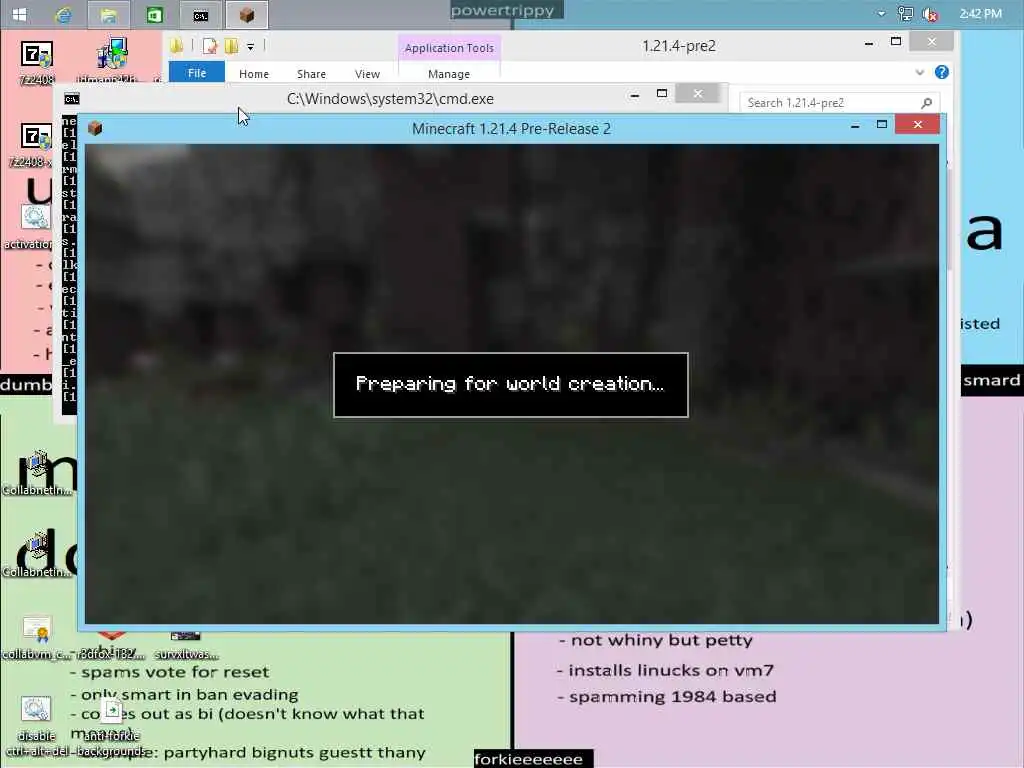Select the survxitwas desktop icon
Image resolution: width=1024 pixels, height=768 pixels.
186,647
